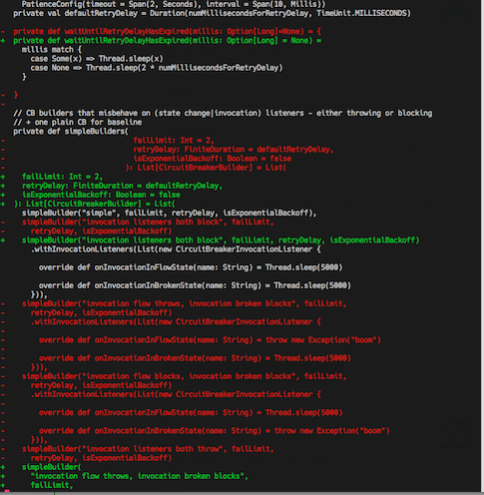Select removed red 'invocation listeners both block' line
Screen dimensions: 484x495
click(x=148, y=222)
